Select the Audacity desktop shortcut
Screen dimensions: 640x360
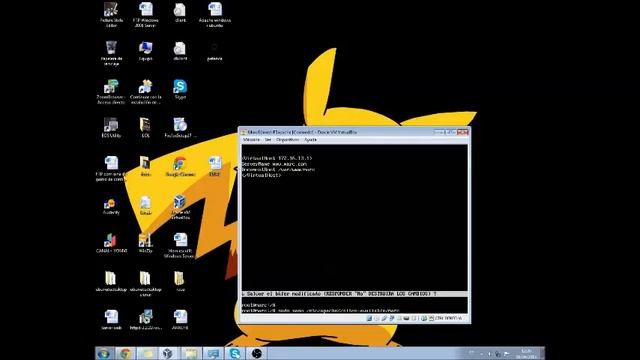pos(111,206)
